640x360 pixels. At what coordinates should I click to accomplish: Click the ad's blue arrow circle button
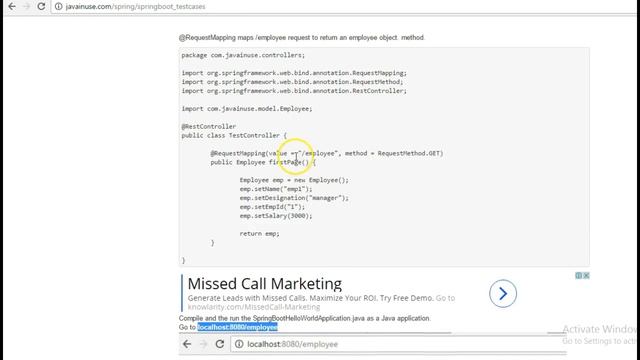click(x=503, y=293)
